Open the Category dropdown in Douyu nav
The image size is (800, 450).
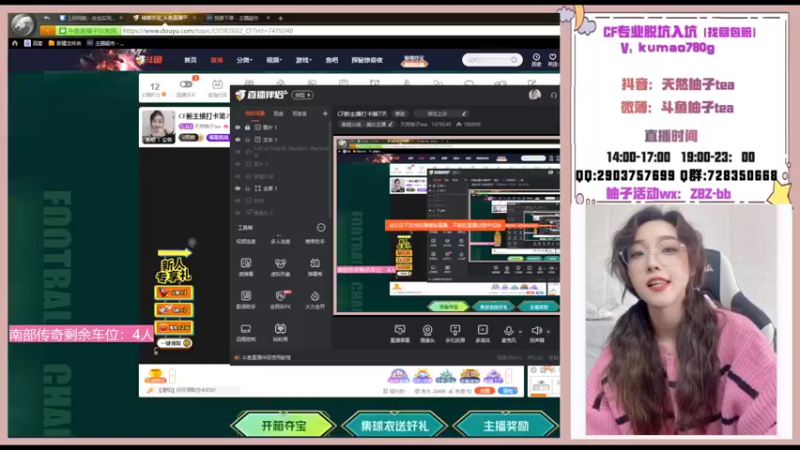coord(244,60)
